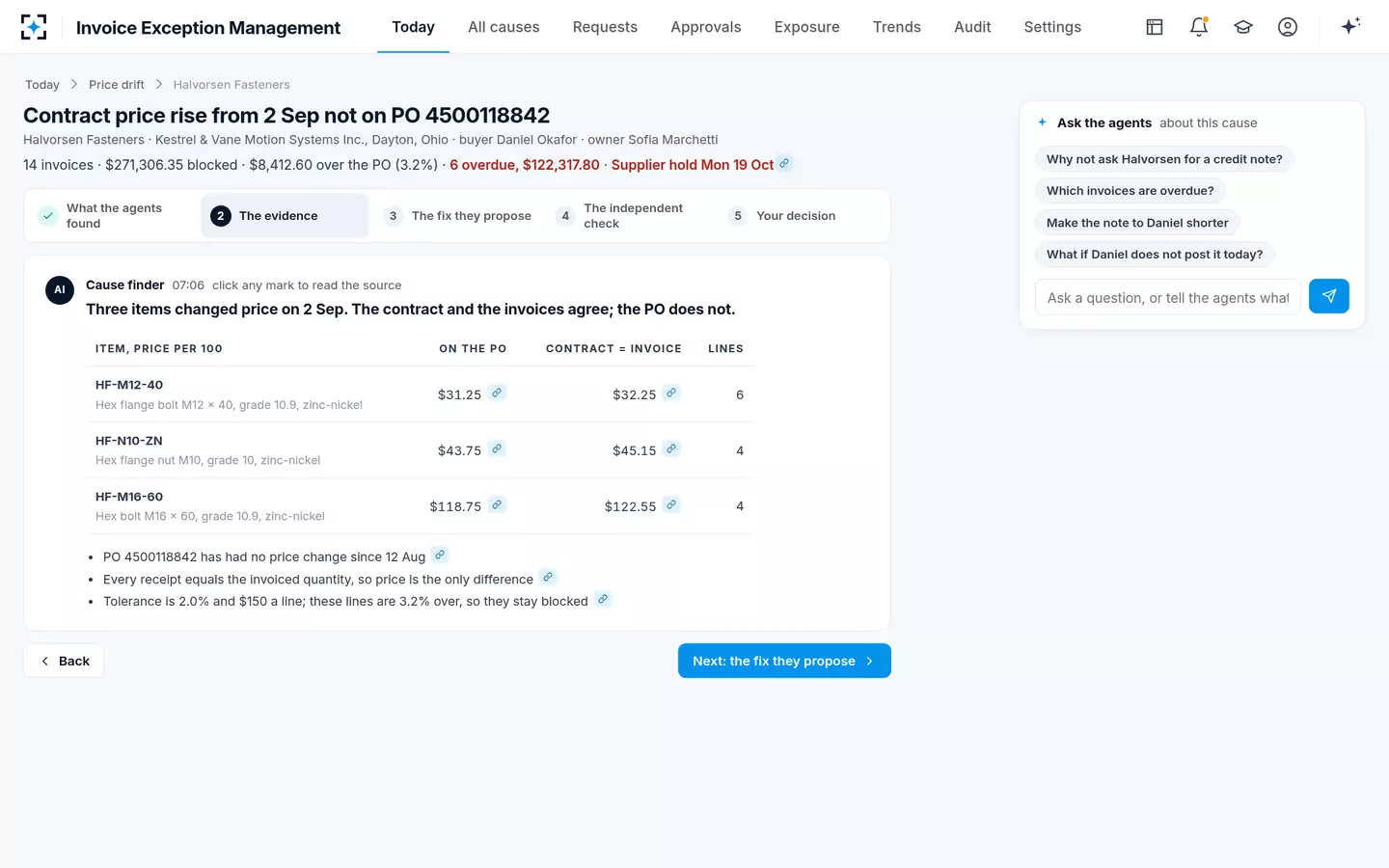This screenshot has height=868, width=1389.
Task: Open the Settings tab
Action: (1052, 27)
